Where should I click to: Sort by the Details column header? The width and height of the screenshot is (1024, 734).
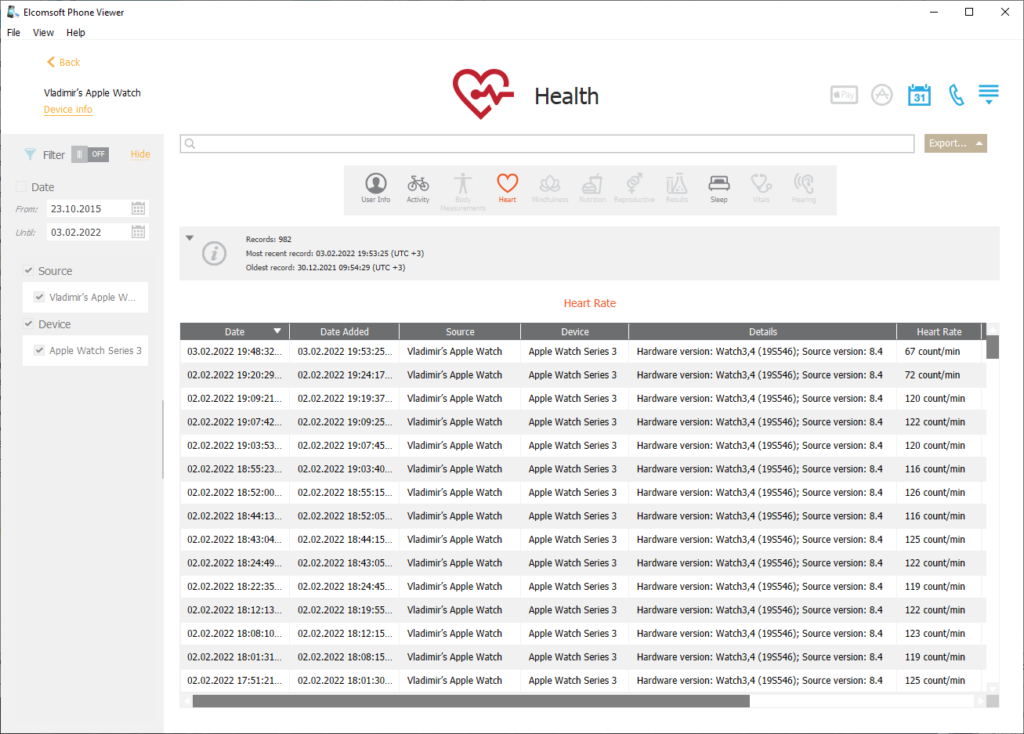763,332
